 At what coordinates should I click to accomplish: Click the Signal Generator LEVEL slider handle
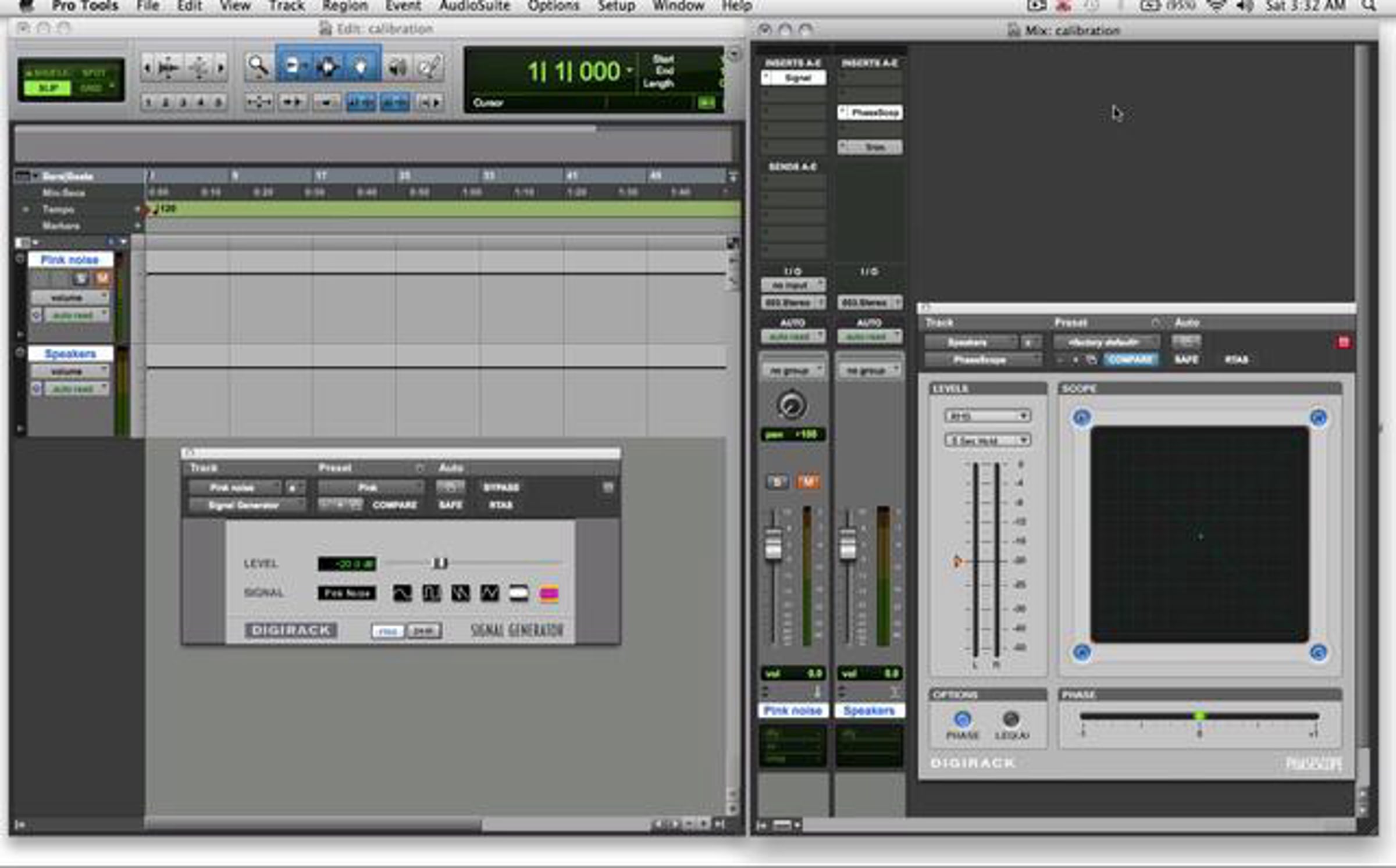point(440,563)
